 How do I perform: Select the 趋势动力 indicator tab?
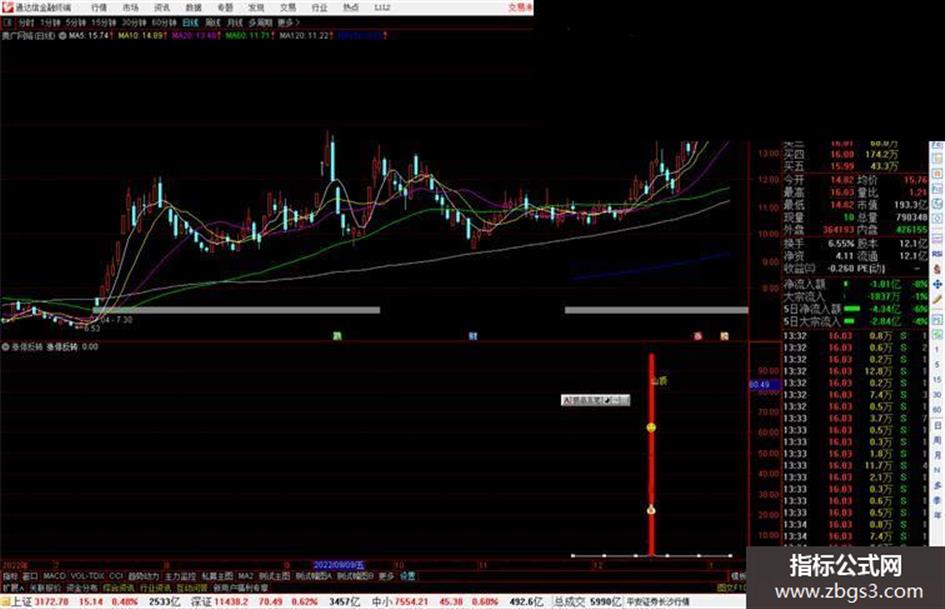[143, 576]
